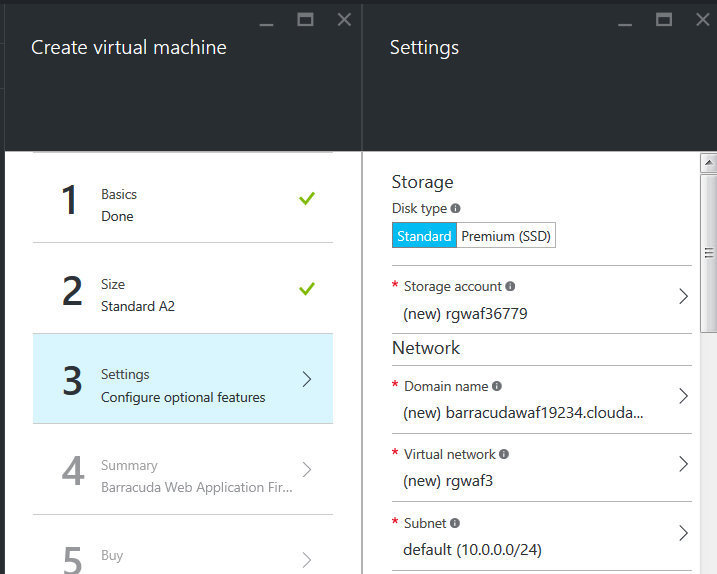This screenshot has height=574, width=717.
Task: Click the Storage section heading
Action: [423, 182]
